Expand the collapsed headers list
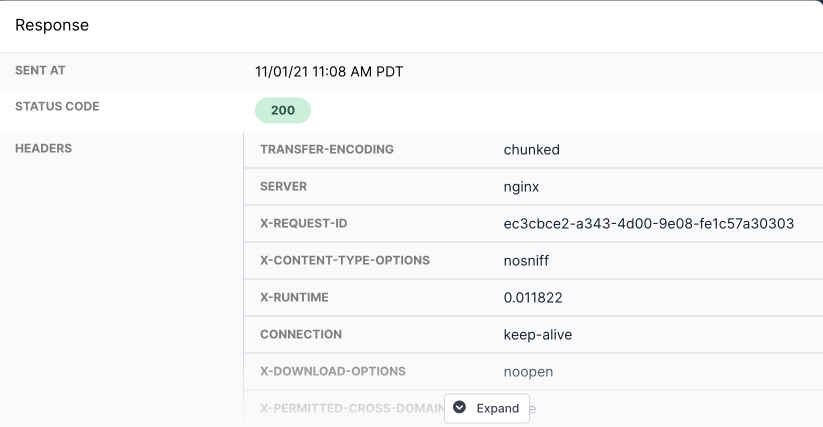 pyautogui.click(x=487, y=408)
